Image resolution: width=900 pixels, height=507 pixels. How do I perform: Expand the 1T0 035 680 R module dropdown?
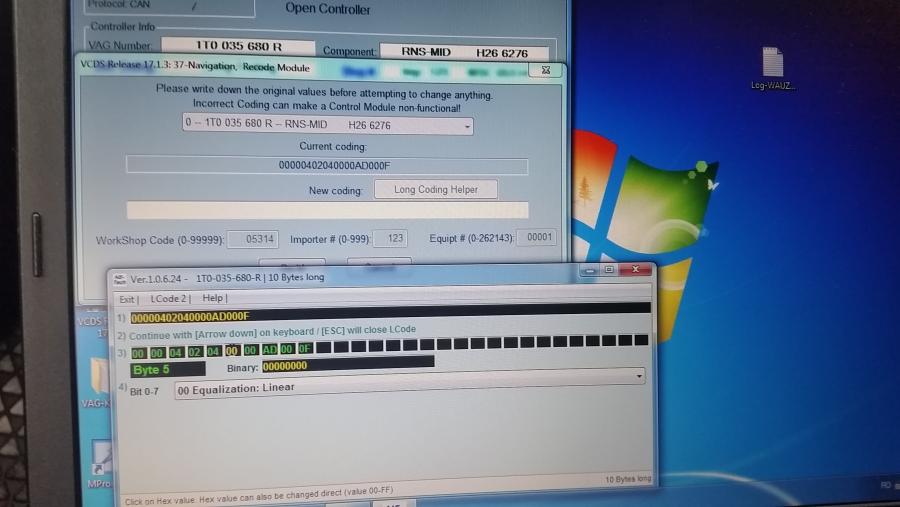coord(466,127)
